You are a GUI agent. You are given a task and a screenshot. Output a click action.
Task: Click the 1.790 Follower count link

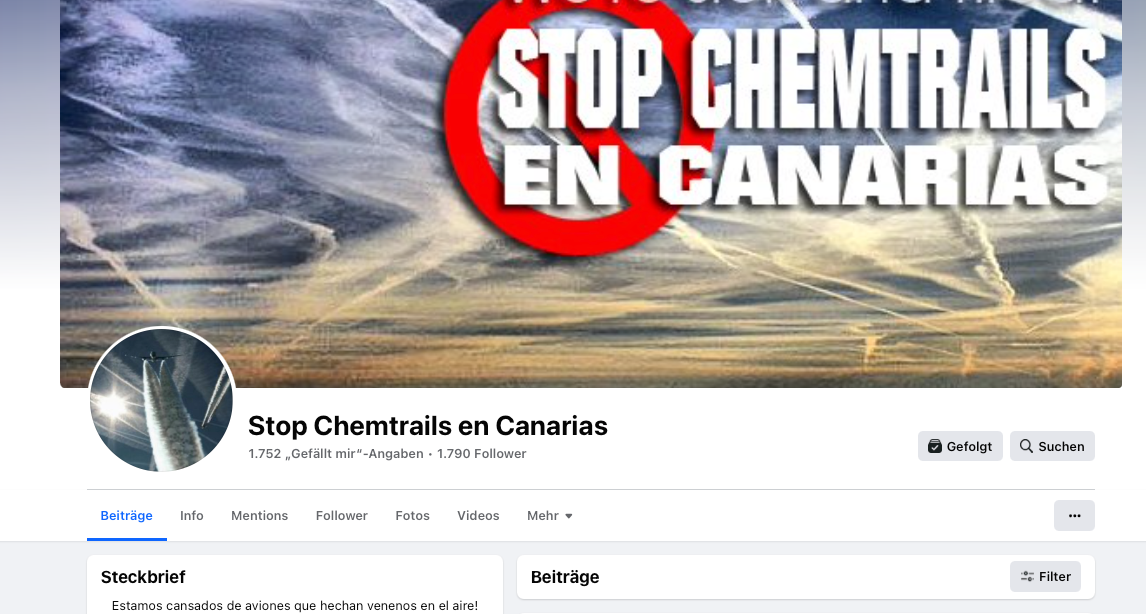coord(482,454)
